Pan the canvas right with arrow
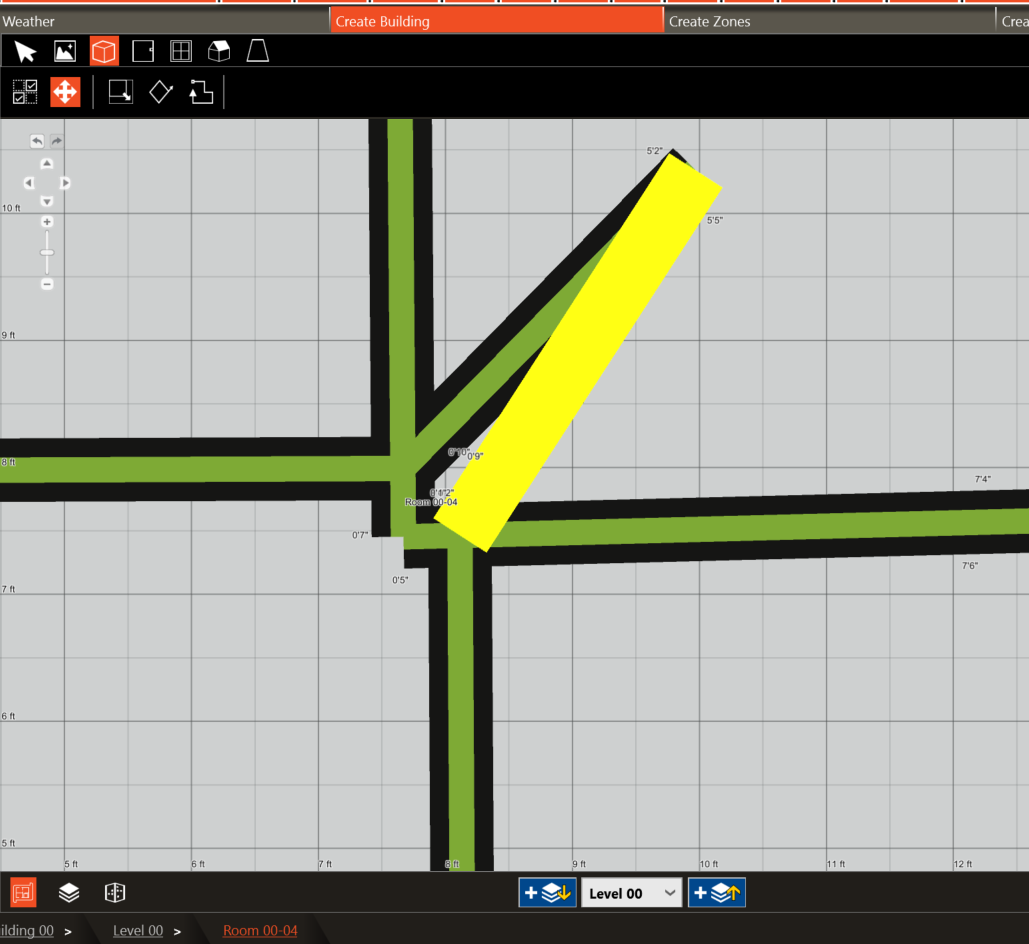Image resolution: width=1029 pixels, height=944 pixels. [65, 183]
